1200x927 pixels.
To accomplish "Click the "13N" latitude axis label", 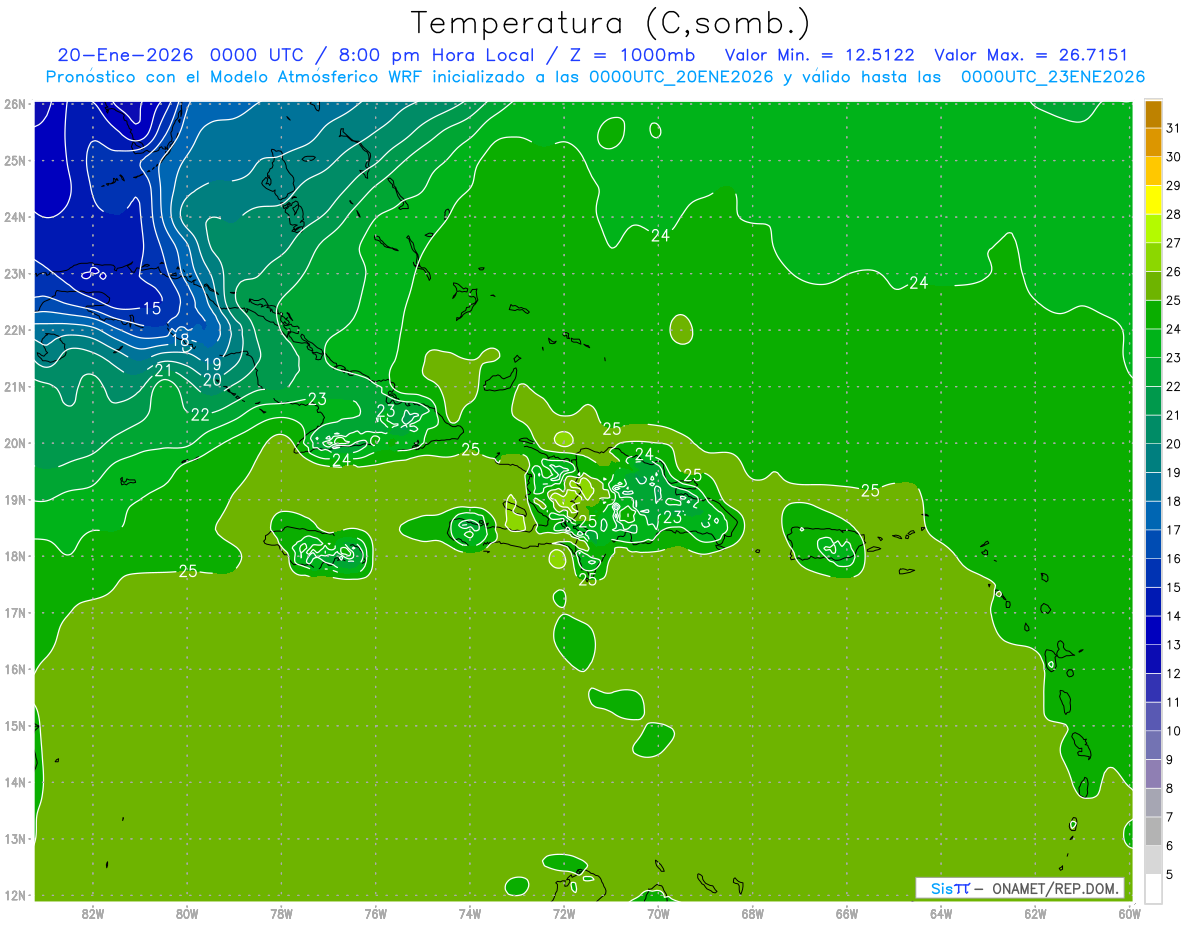I will [15, 839].
